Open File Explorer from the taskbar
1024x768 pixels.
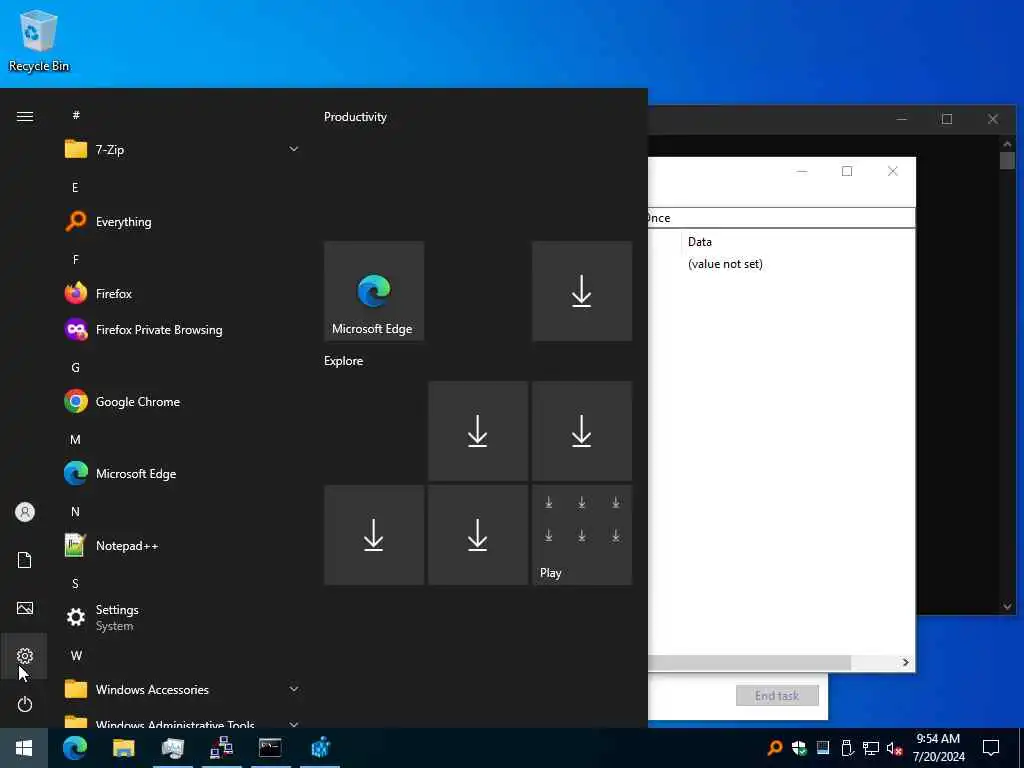[123, 748]
